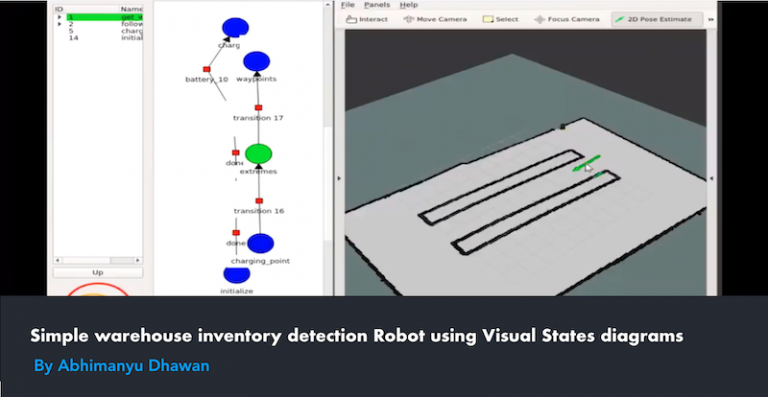Select tree row with ID 14
Viewport: 768px width, 397px height.
[x=98, y=38]
